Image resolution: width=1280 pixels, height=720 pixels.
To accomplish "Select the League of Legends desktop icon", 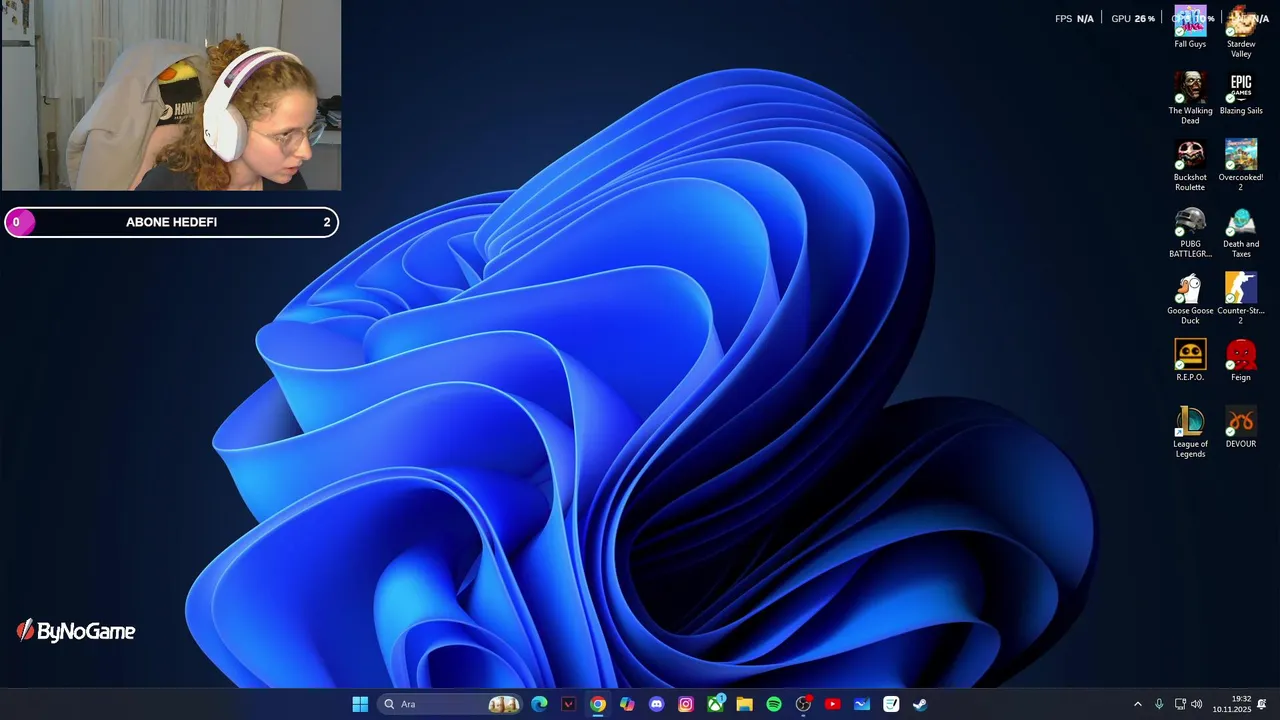I will click(1190, 432).
